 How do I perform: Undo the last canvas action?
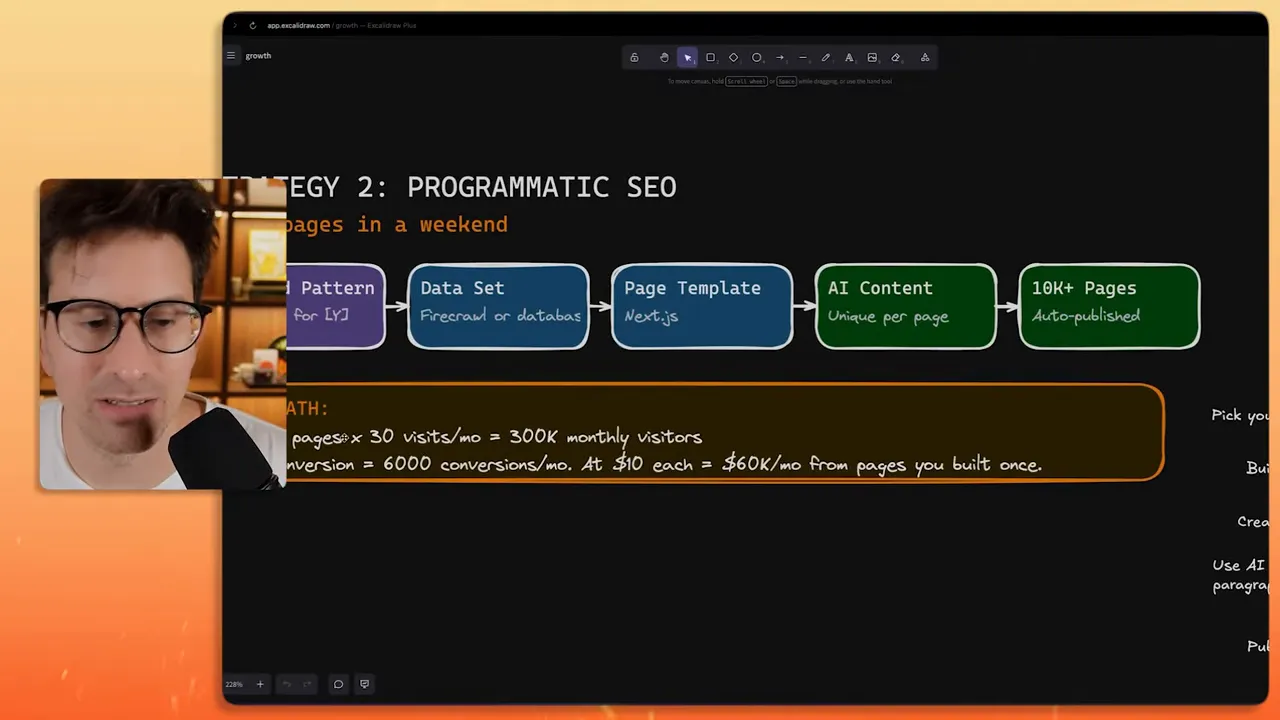(286, 684)
